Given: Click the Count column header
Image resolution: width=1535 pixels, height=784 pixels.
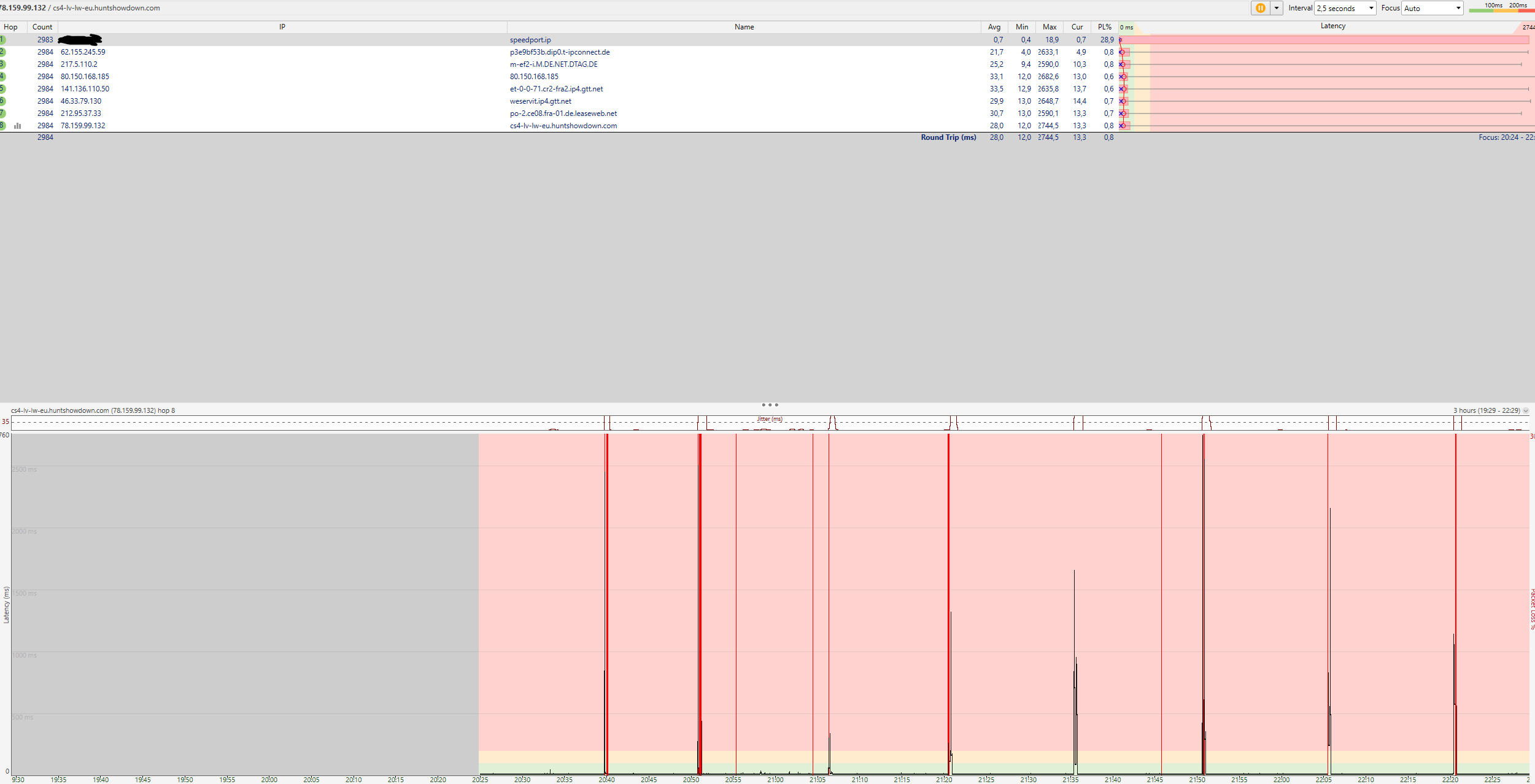Looking at the screenshot, I should pos(42,27).
